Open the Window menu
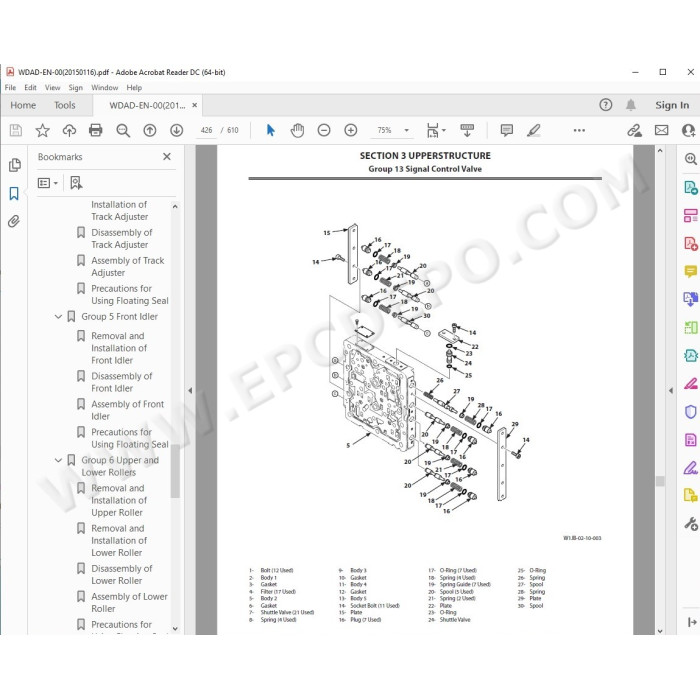The image size is (700, 700). tap(104, 88)
